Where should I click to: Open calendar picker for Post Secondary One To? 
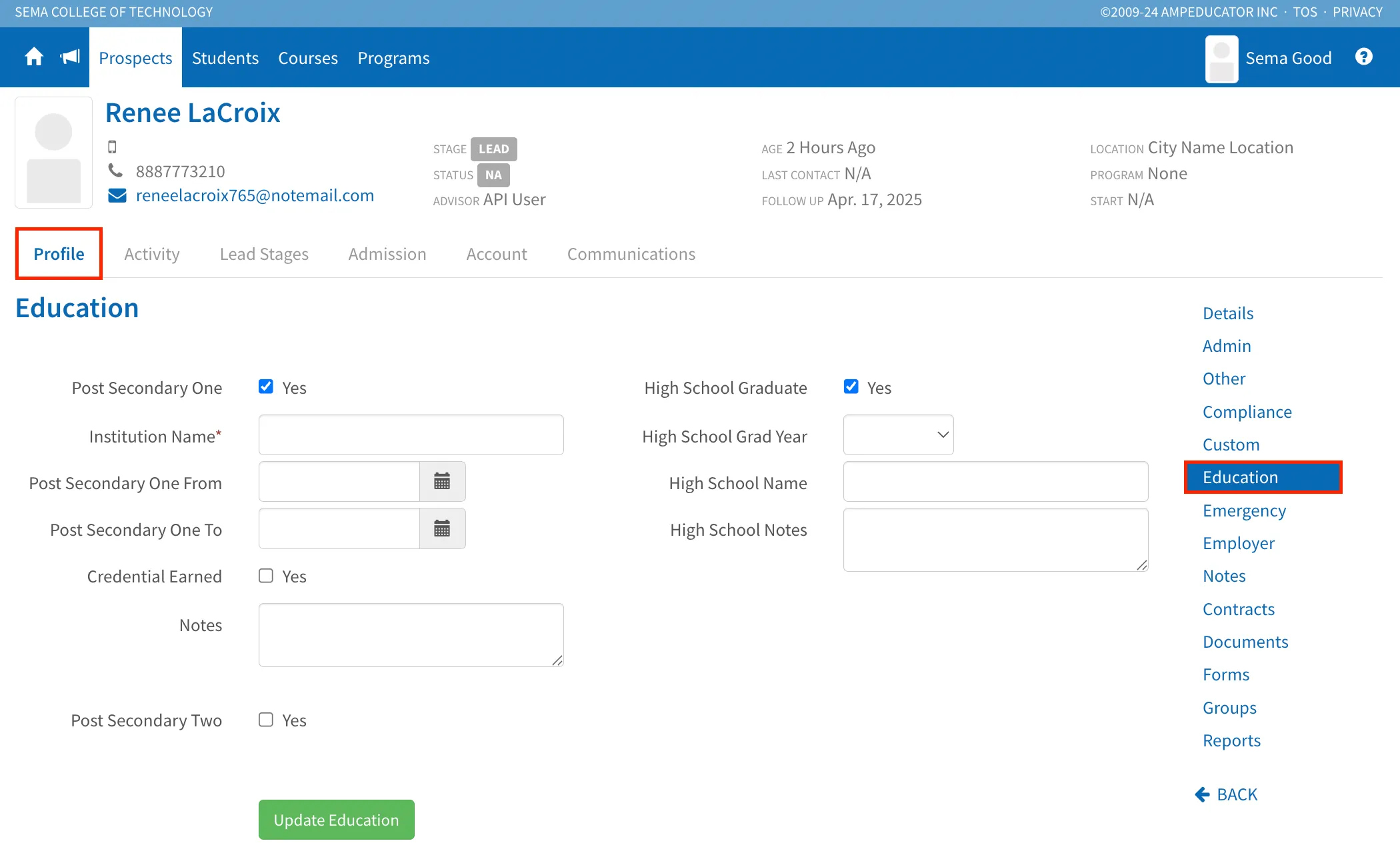(x=442, y=528)
